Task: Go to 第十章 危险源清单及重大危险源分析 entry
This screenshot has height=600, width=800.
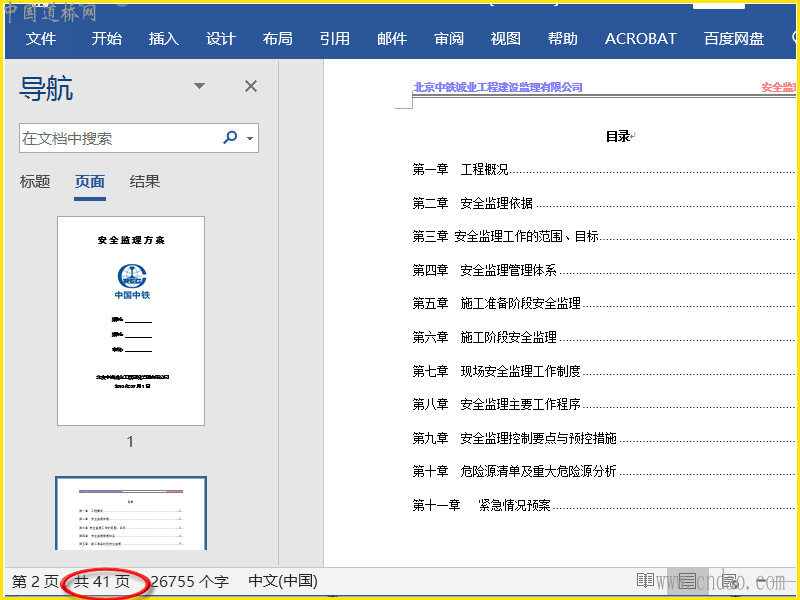Action: [514, 471]
